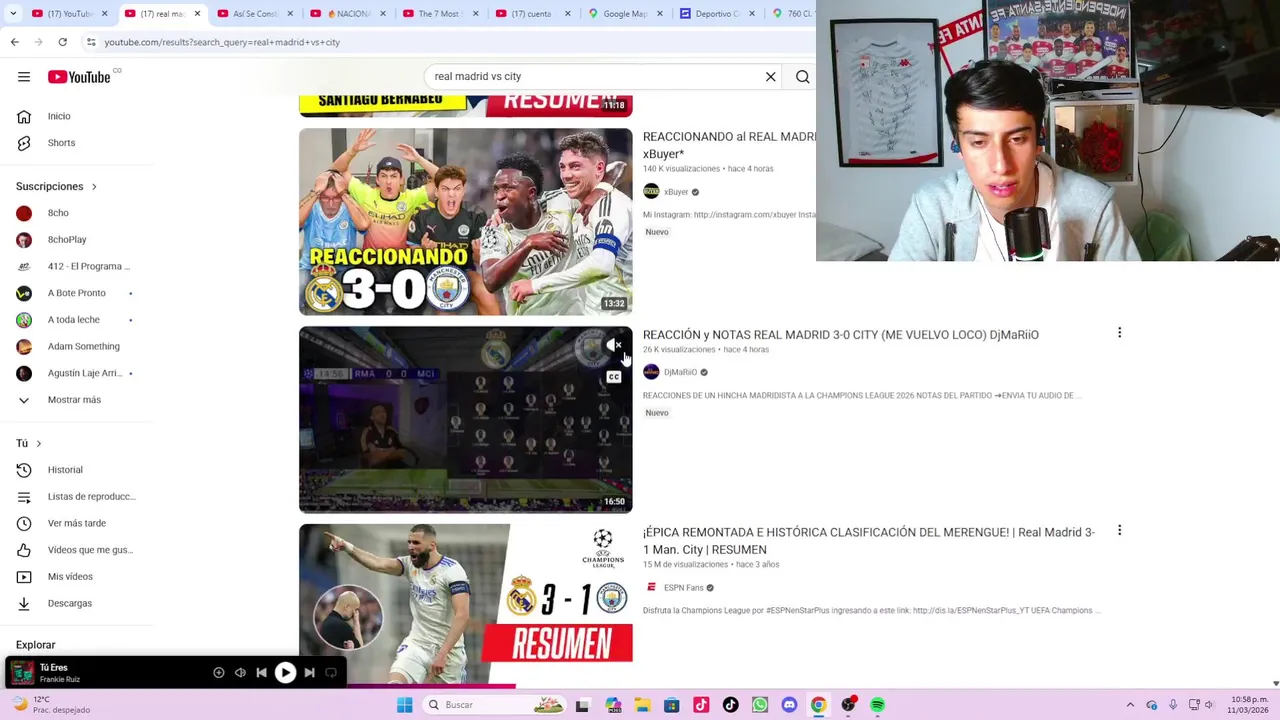1280x720 pixels.
Task: Visit the DjMaRiiO channel
Action: coord(680,372)
